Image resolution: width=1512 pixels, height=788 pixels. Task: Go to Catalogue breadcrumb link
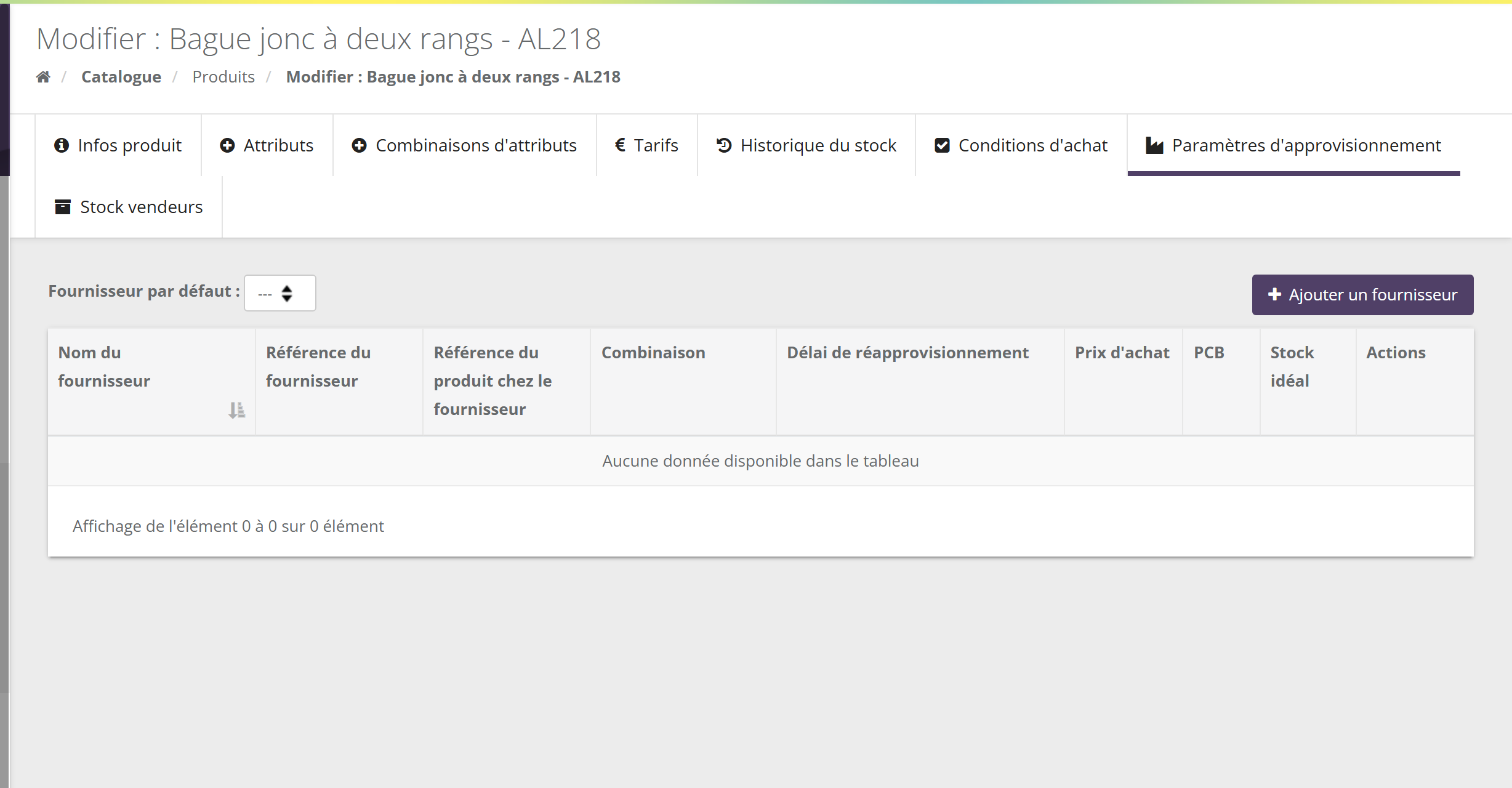pos(121,77)
